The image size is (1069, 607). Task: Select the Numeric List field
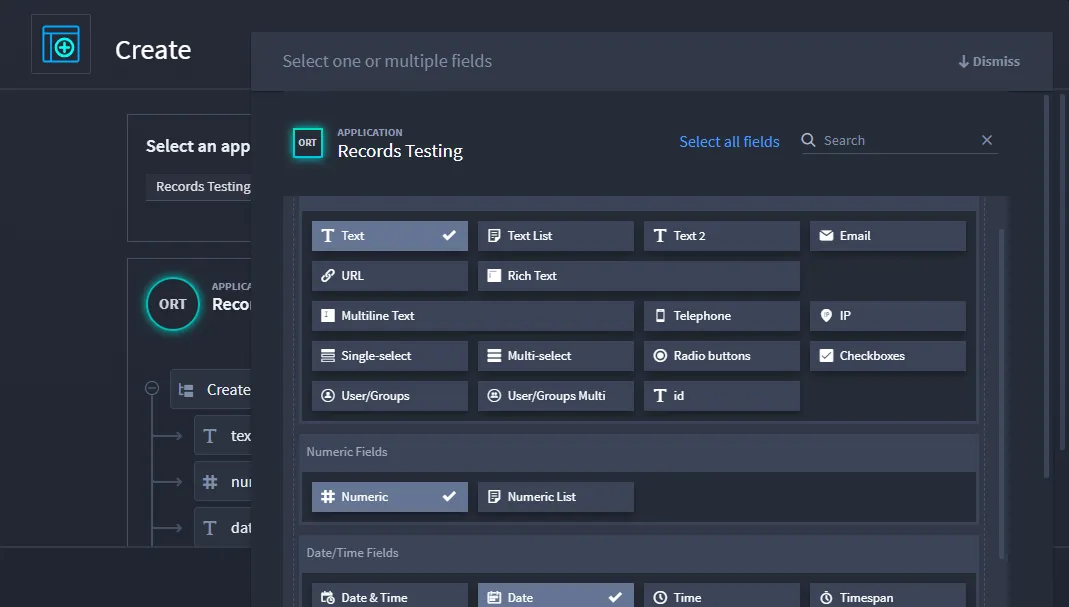point(556,497)
